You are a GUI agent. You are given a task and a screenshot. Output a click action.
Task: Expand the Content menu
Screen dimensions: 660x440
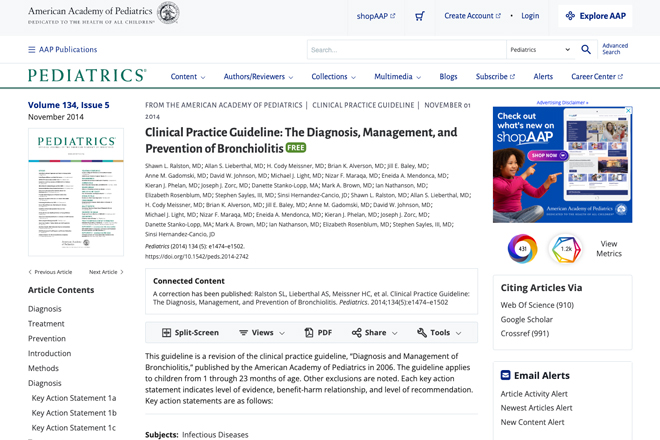(188, 77)
